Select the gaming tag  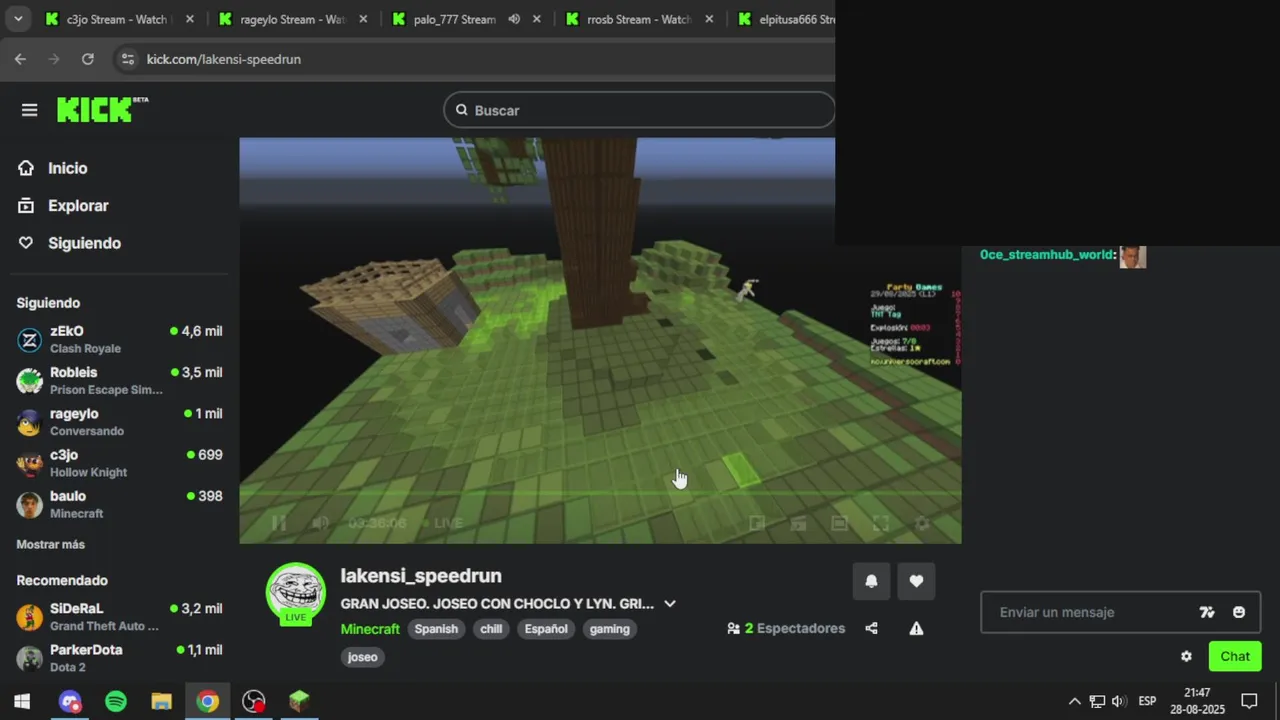(x=610, y=629)
